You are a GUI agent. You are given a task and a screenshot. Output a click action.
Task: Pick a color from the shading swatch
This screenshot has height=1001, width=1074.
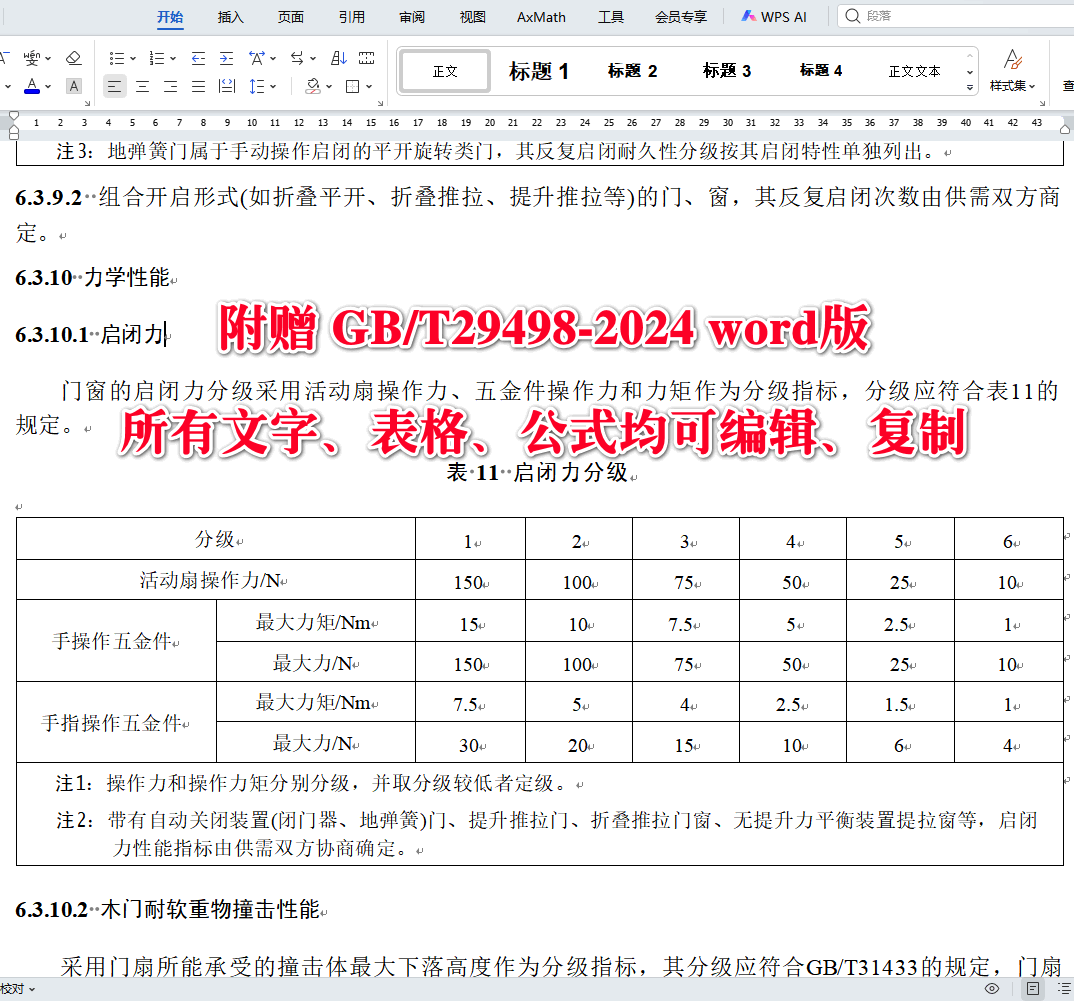(x=312, y=87)
